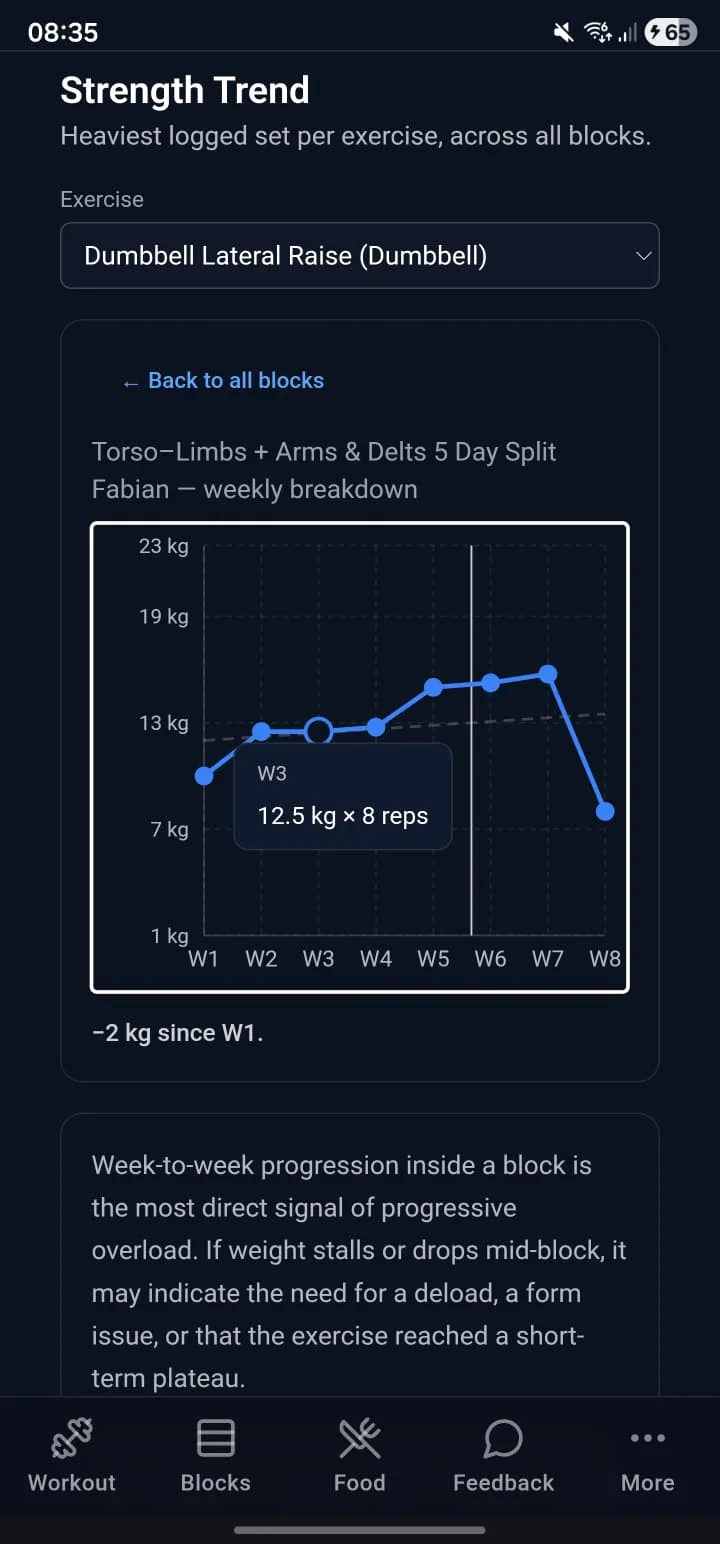
Task: Open the Feedback speech bubble icon
Action: click(503, 1438)
